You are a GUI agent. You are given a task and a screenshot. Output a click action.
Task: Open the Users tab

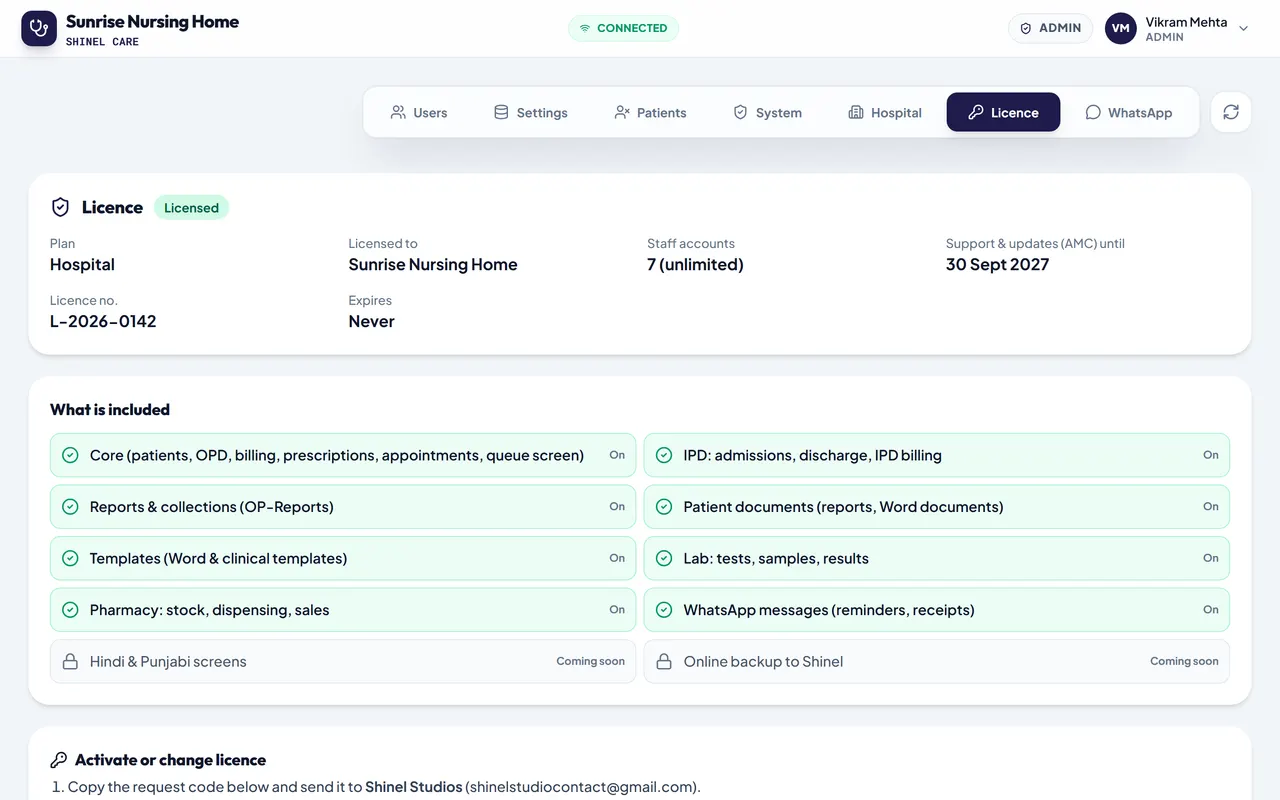419,112
